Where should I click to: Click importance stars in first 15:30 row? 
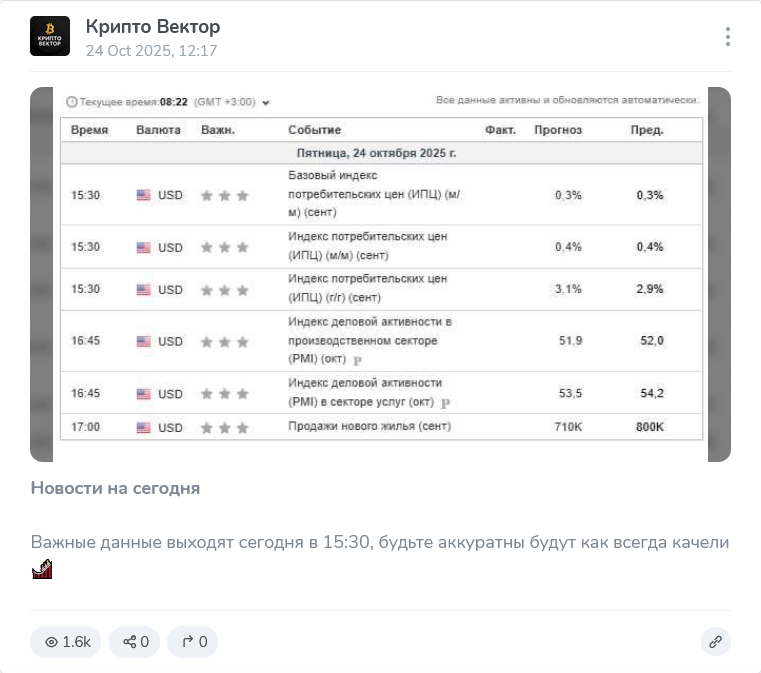pos(225,196)
